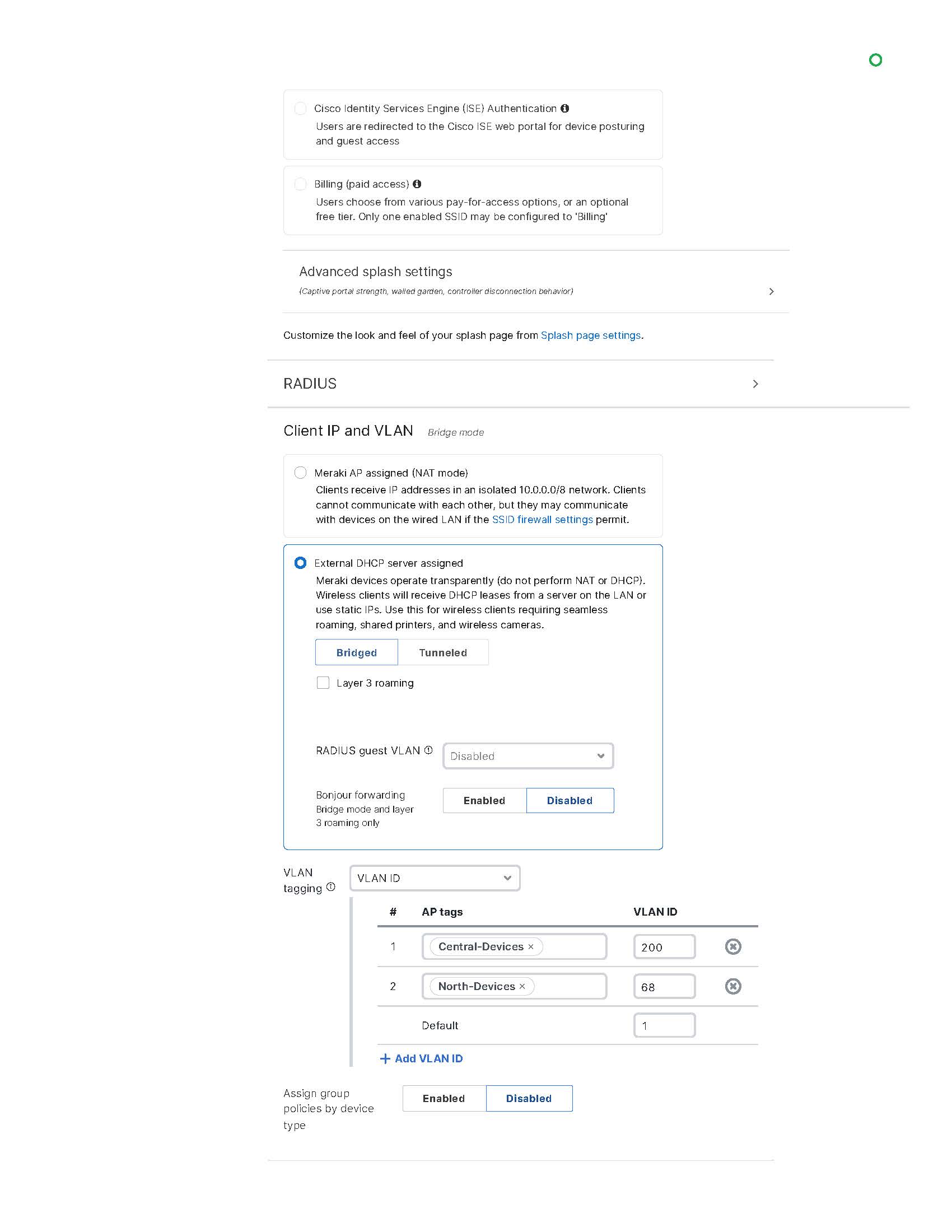Expand the RADIUS section

756,384
